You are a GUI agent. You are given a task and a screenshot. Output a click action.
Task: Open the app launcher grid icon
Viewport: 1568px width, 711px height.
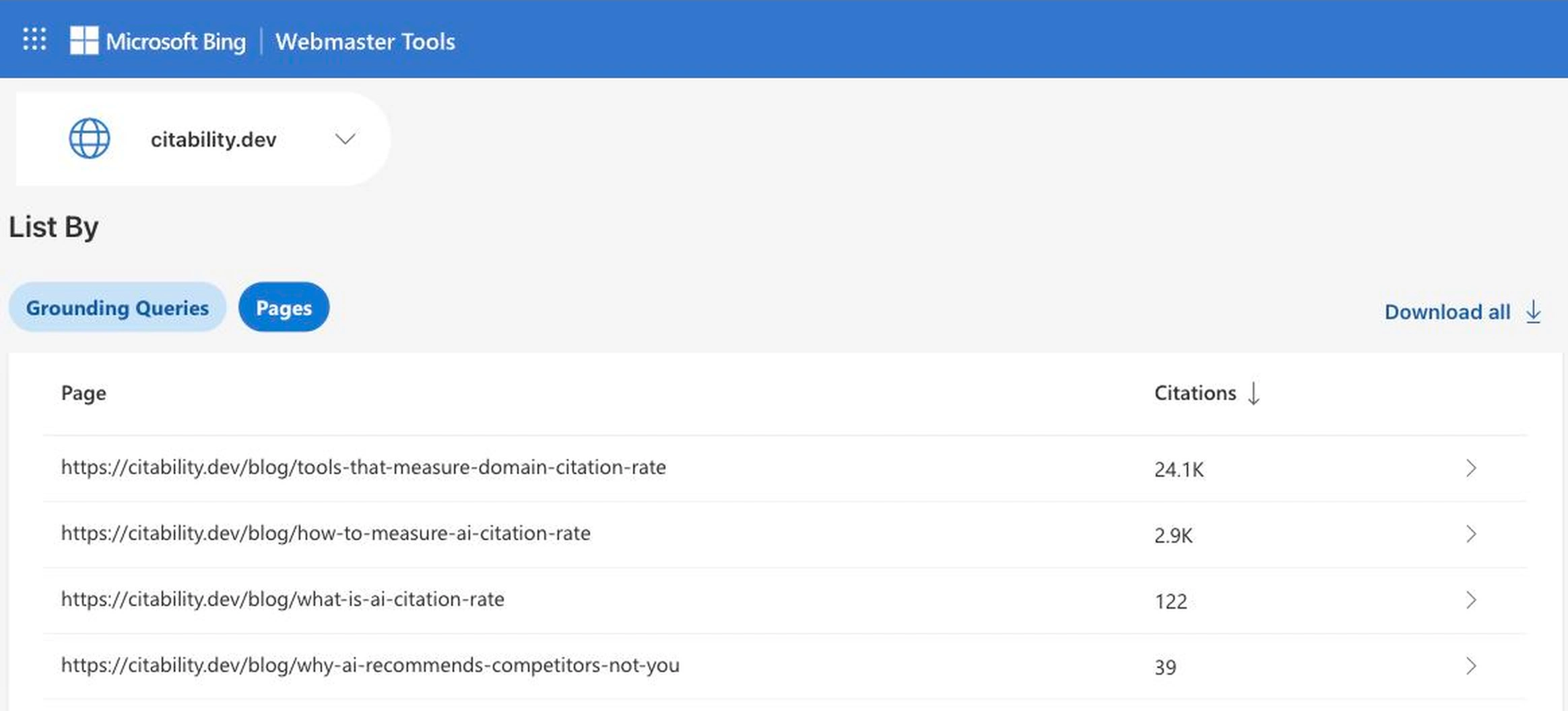click(34, 40)
